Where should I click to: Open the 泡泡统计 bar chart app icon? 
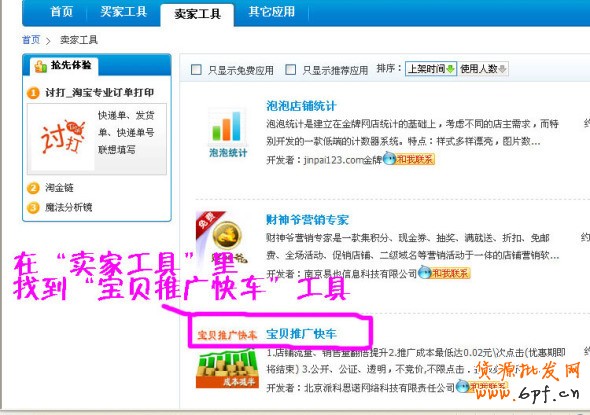point(228,133)
